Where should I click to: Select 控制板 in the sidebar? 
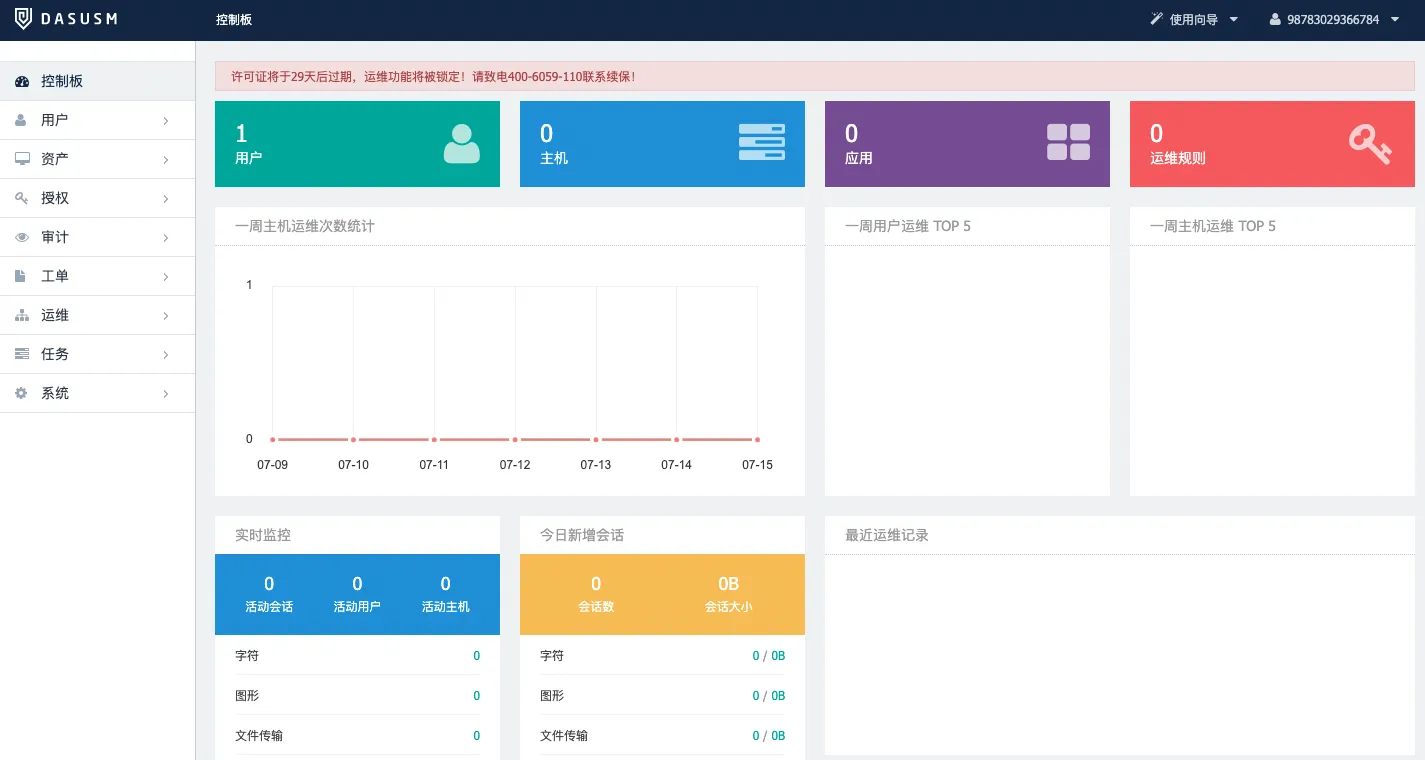pyautogui.click(x=62, y=81)
